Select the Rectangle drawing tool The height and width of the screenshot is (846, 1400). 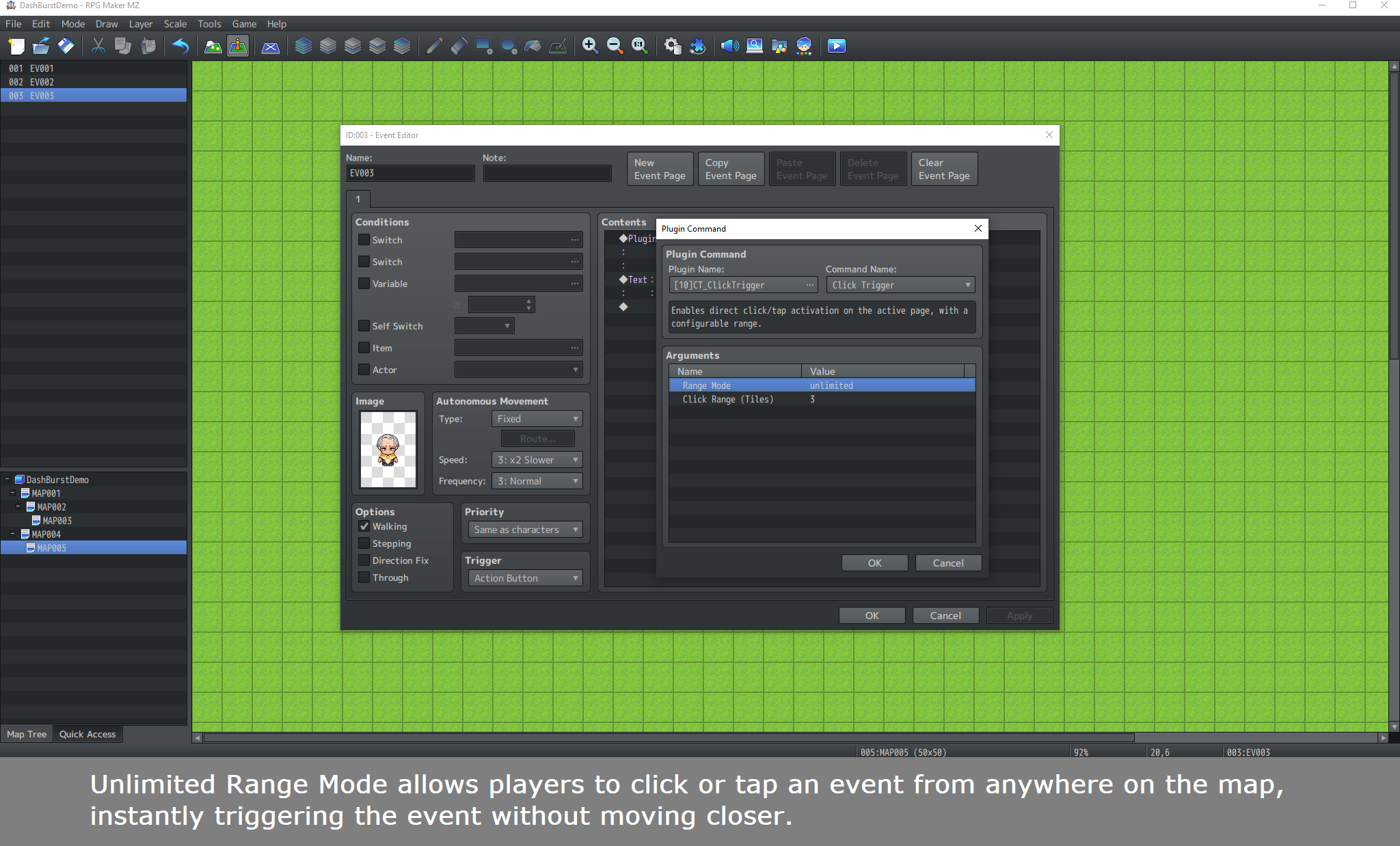tap(483, 46)
